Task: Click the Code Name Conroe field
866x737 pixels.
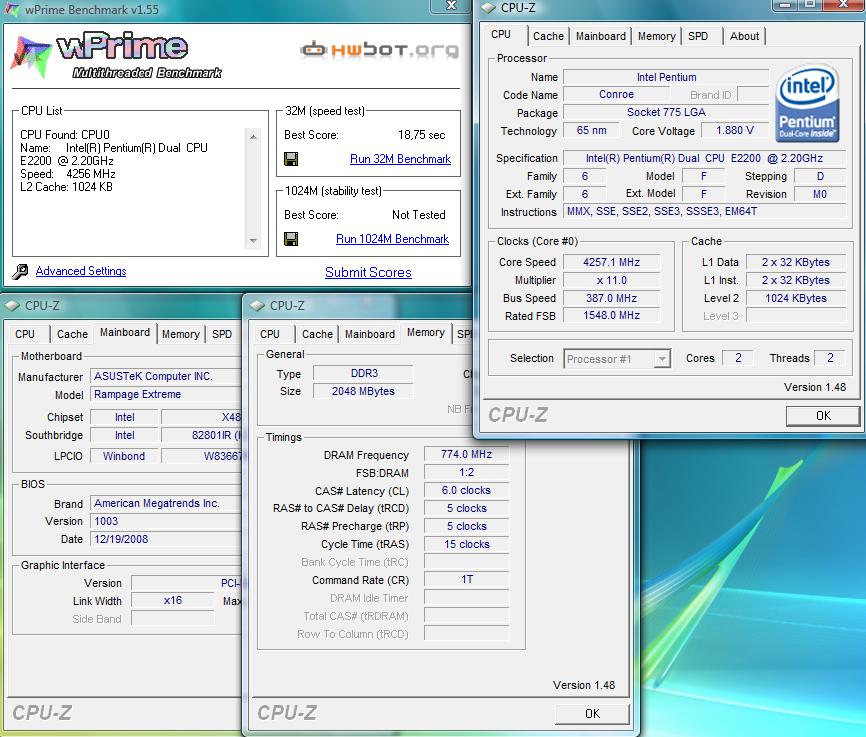Action: 616,94
